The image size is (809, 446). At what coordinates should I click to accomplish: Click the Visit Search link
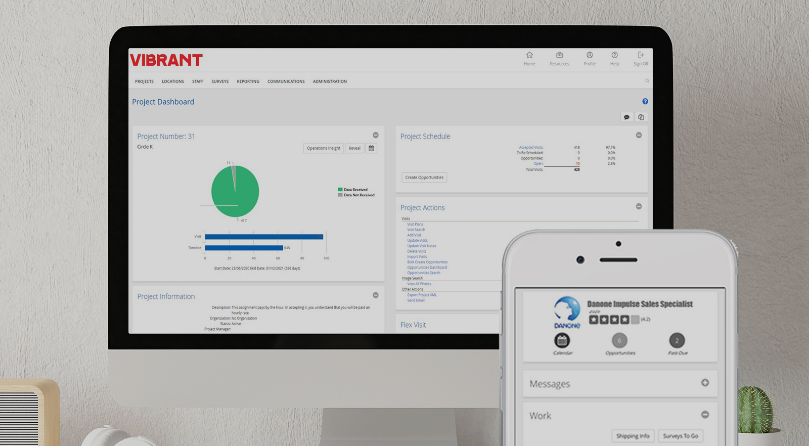click(416, 230)
